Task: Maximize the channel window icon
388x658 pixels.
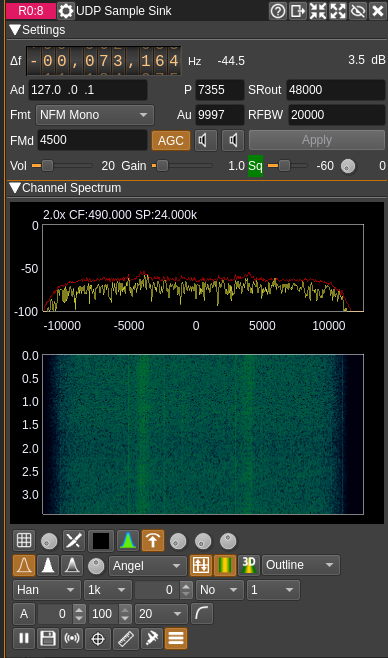Action: tap(338, 11)
